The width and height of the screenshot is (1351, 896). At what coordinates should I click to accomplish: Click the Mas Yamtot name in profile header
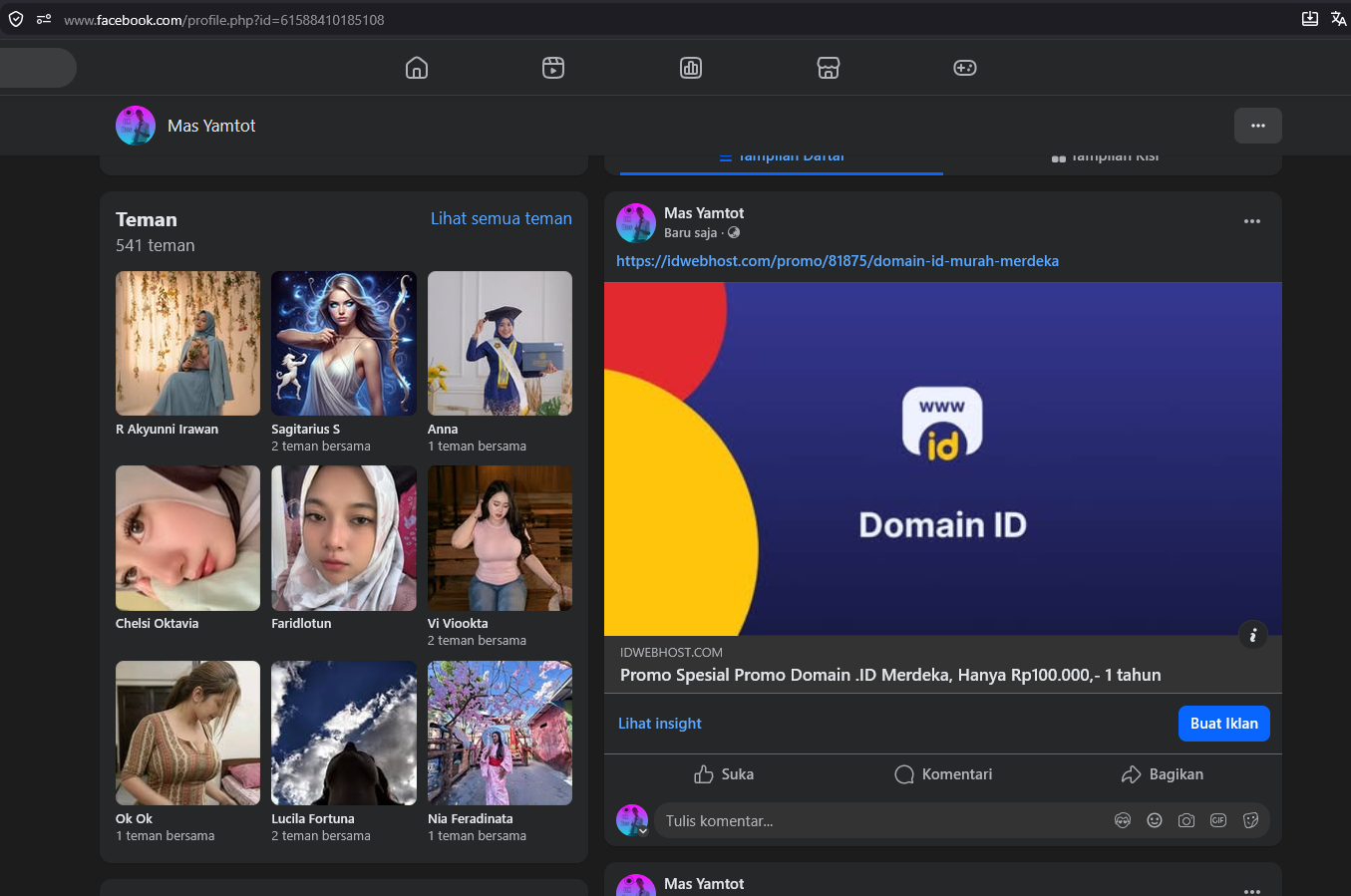click(211, 126)
